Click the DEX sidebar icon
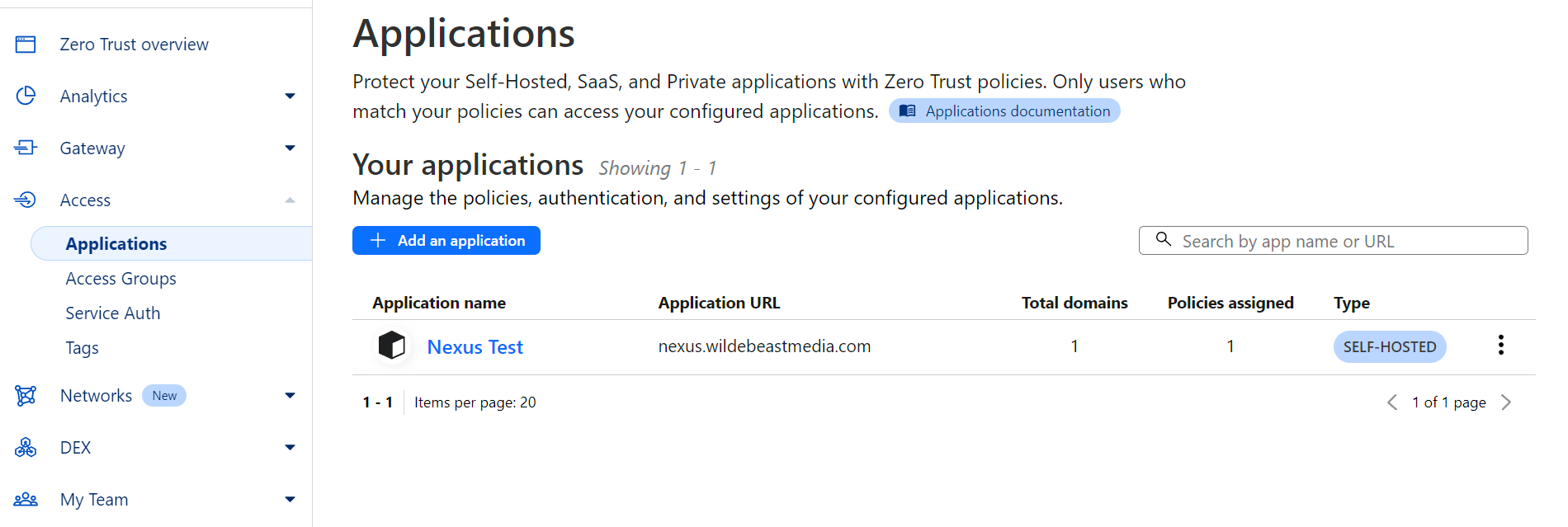The height and width of the screenshot is (527, 1568). coord(26,448)
